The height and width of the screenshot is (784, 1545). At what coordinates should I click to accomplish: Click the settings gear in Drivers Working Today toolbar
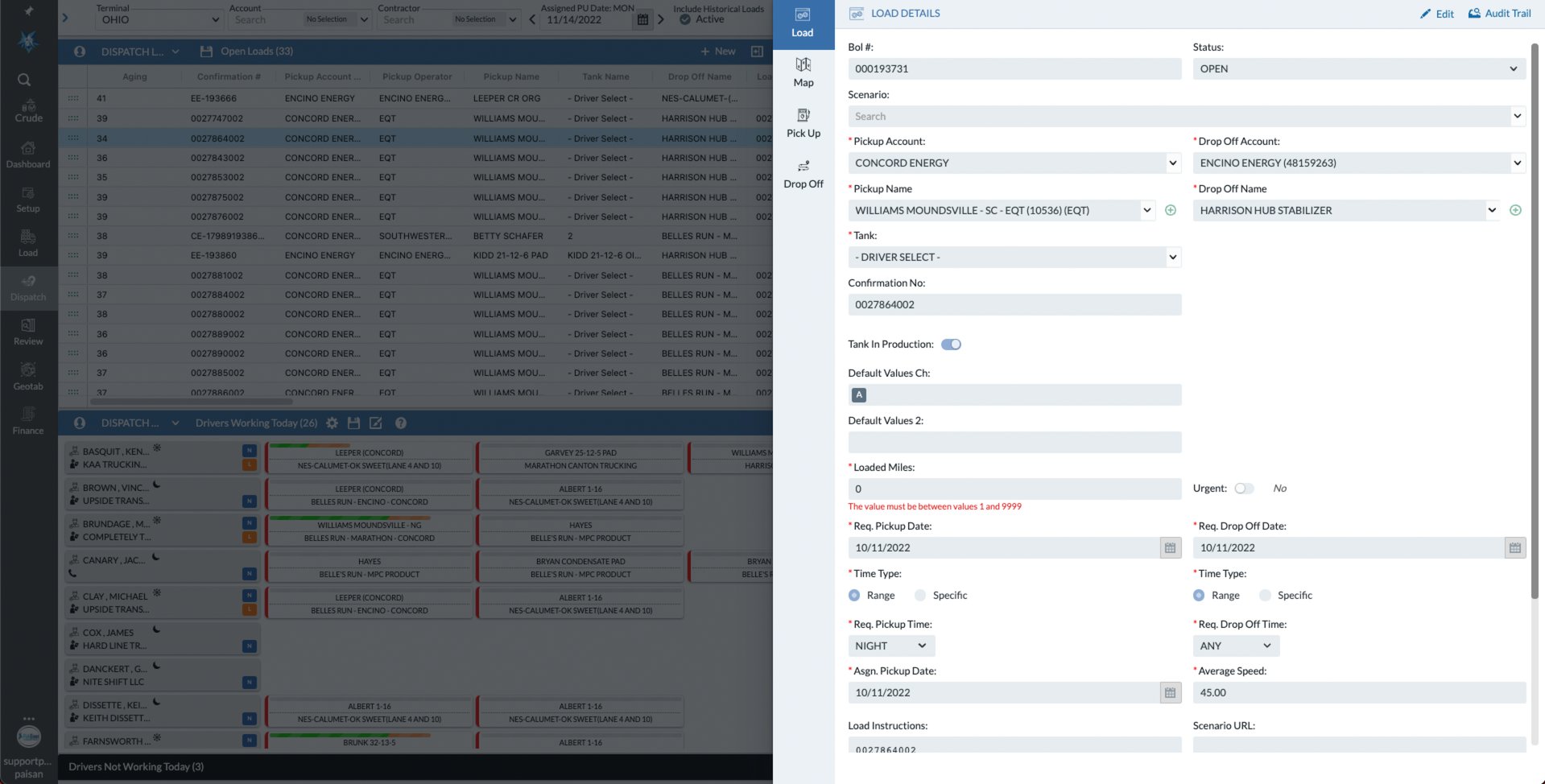click(x=332, y=423)
